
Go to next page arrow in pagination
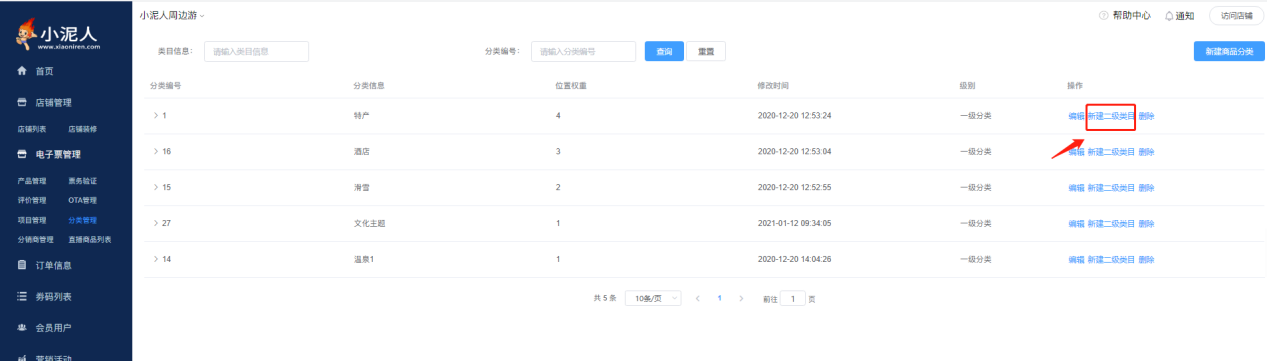click(741, 298)
